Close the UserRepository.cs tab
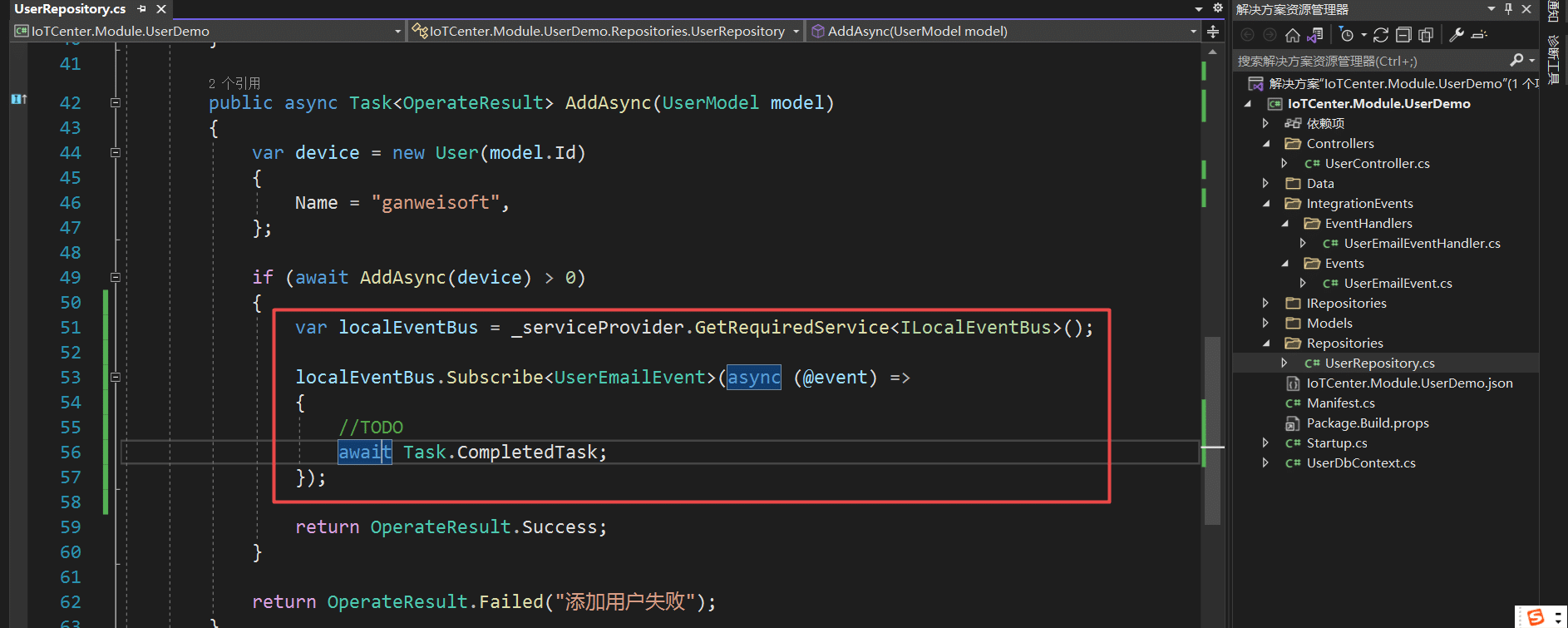This screenshot has height=628, width=1568. pyautogui.click(x=161, y=9)
